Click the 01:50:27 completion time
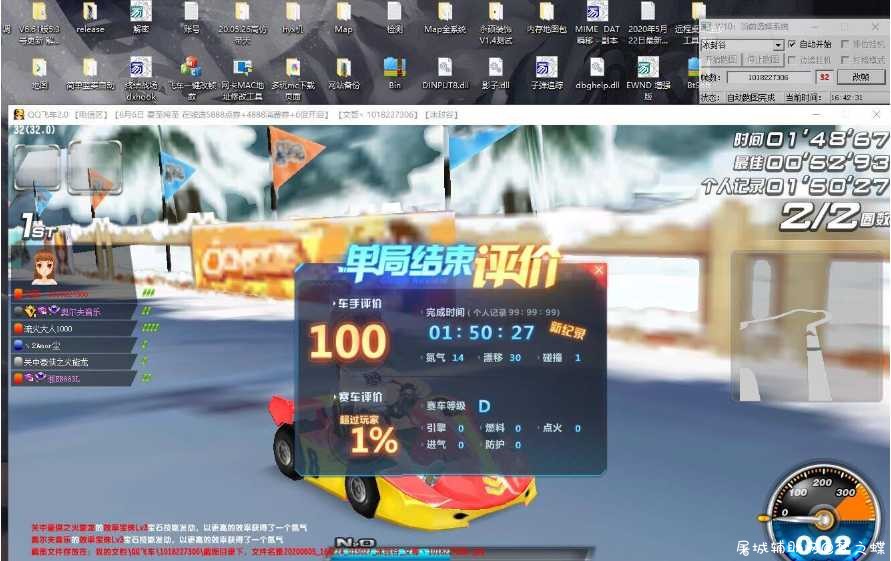This screenshot has width=891, height=561. 481,333
